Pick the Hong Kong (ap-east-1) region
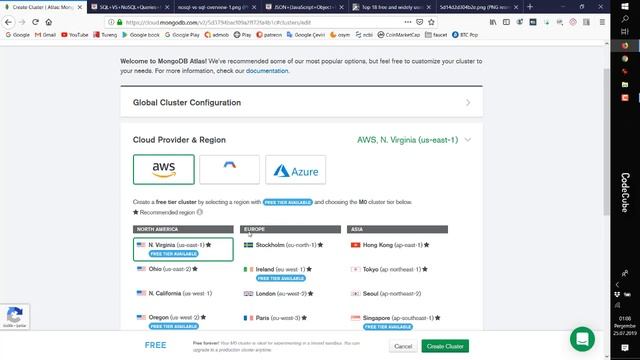 coord(390,245)
